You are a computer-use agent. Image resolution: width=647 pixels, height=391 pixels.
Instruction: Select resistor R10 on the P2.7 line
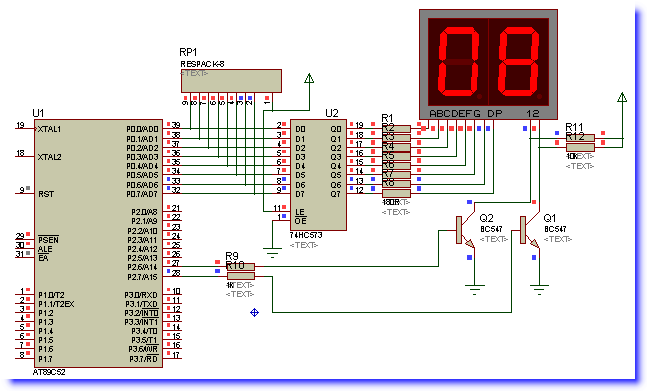(241, 276)
